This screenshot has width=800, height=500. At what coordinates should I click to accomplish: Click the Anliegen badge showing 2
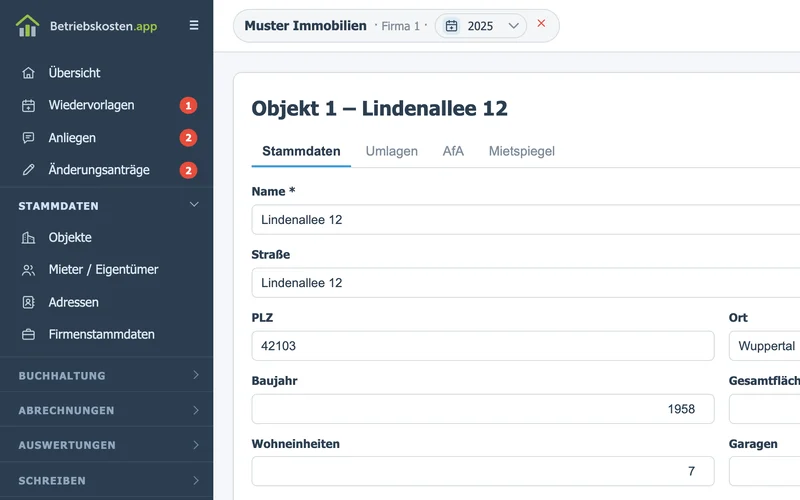pos(188,138)
